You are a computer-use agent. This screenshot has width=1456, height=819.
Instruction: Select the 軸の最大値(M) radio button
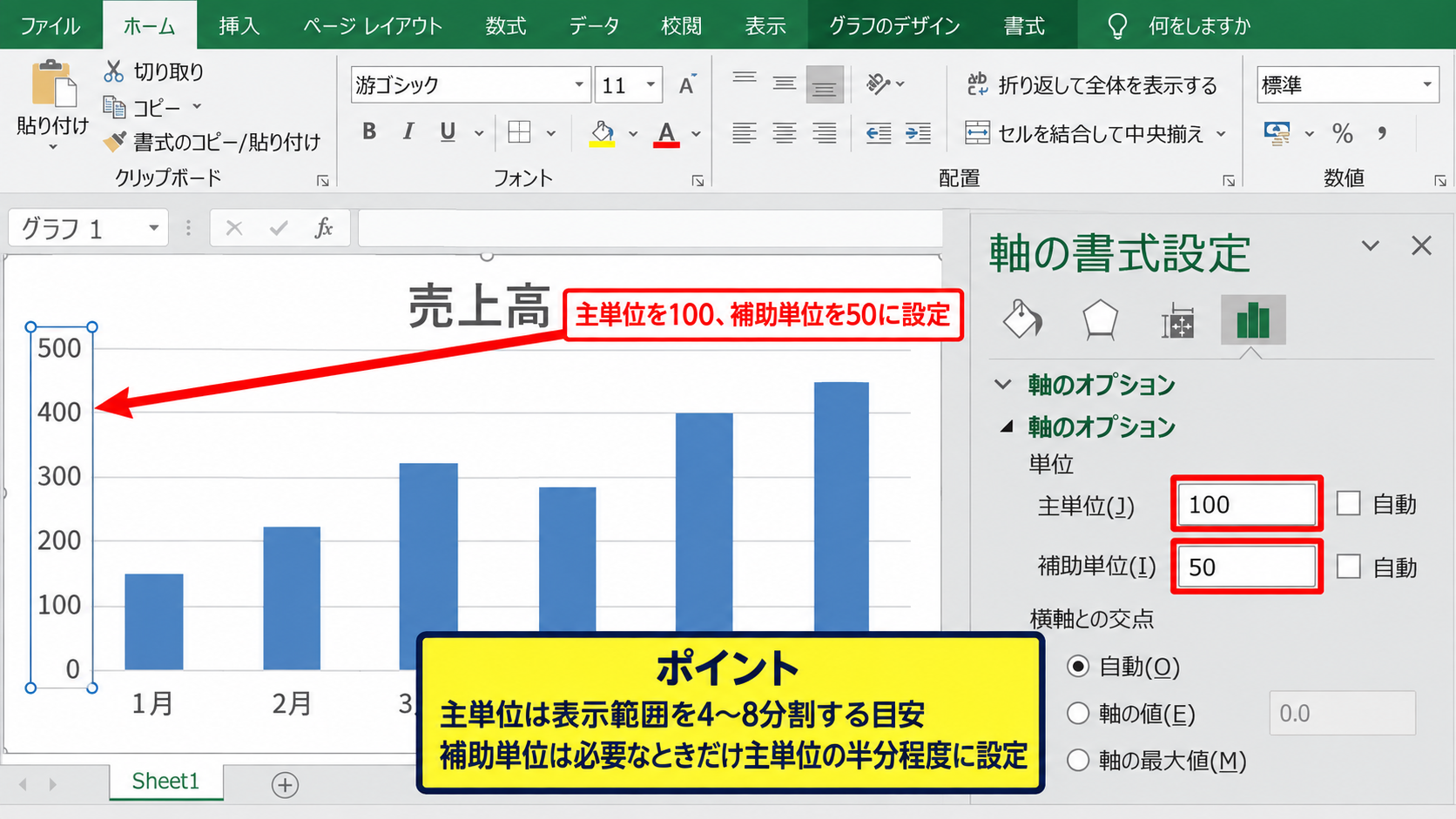tap(1078, 761)
